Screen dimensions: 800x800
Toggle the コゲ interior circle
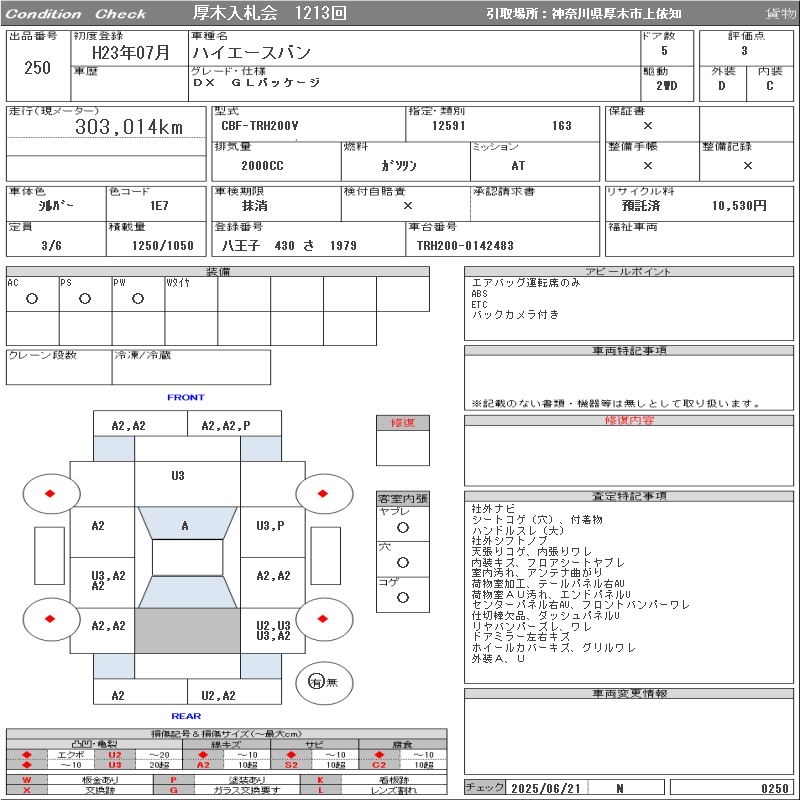403,597
